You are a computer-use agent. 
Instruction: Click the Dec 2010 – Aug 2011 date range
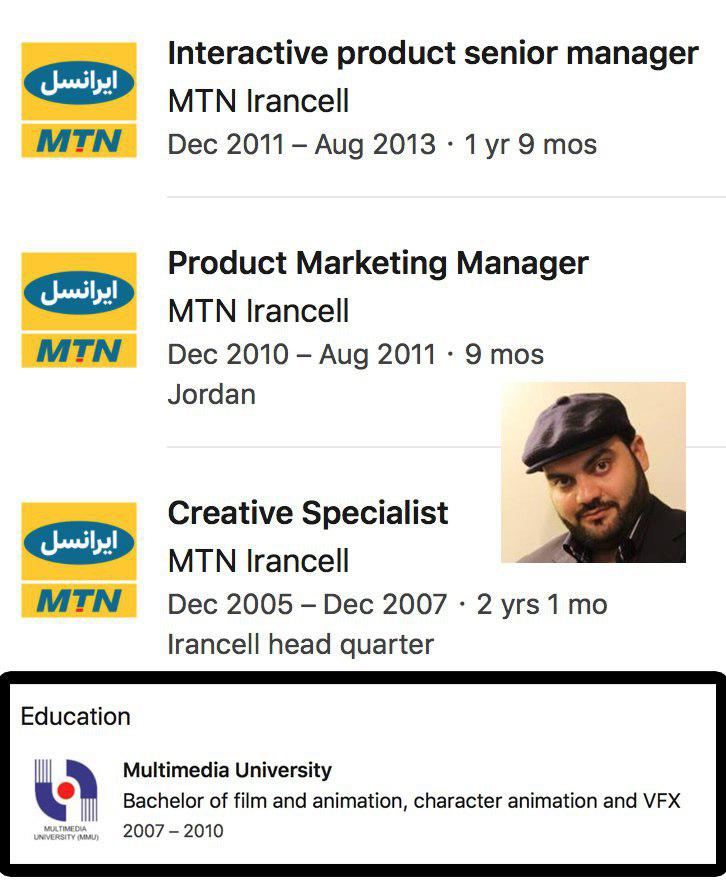pos(301,354)
